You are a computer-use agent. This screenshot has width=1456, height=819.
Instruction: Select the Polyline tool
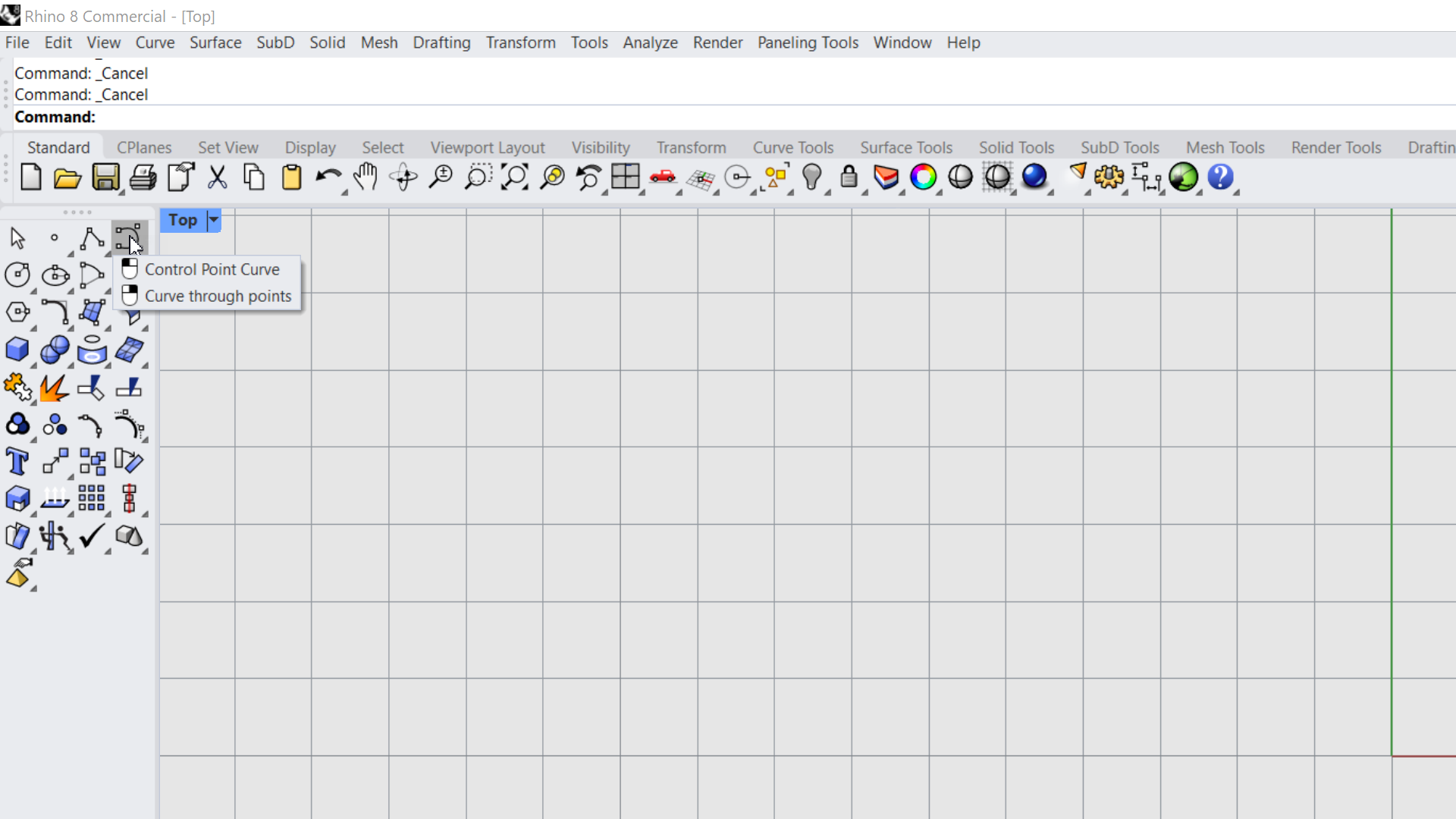pos(92,238)
